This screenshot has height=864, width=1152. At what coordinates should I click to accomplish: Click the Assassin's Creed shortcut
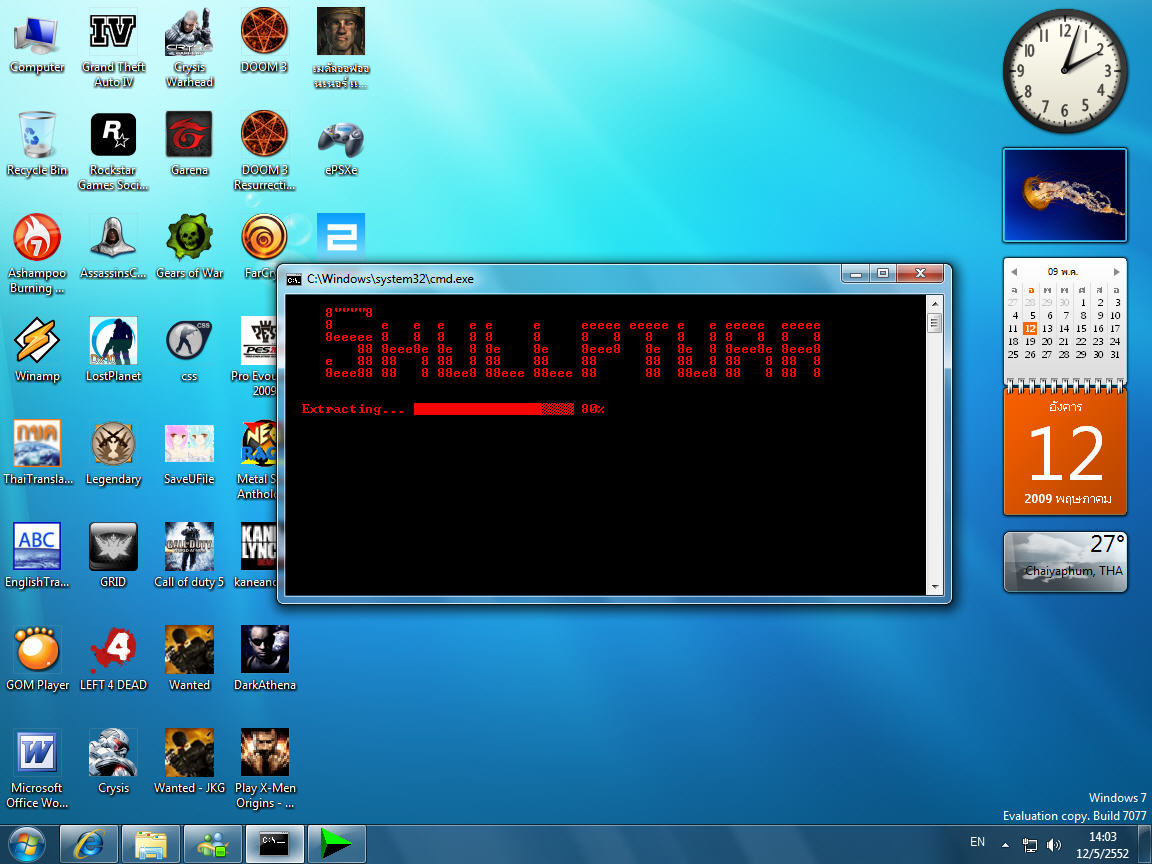tap(113, 247)
